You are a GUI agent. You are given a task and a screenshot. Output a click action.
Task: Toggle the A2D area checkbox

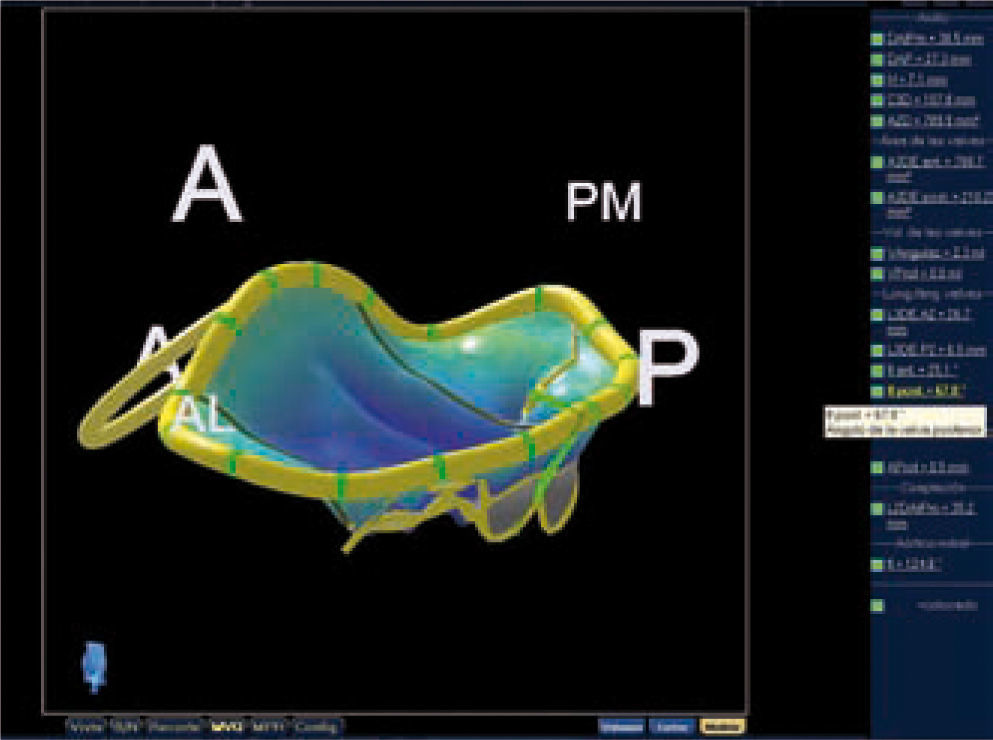coord(877,120)
